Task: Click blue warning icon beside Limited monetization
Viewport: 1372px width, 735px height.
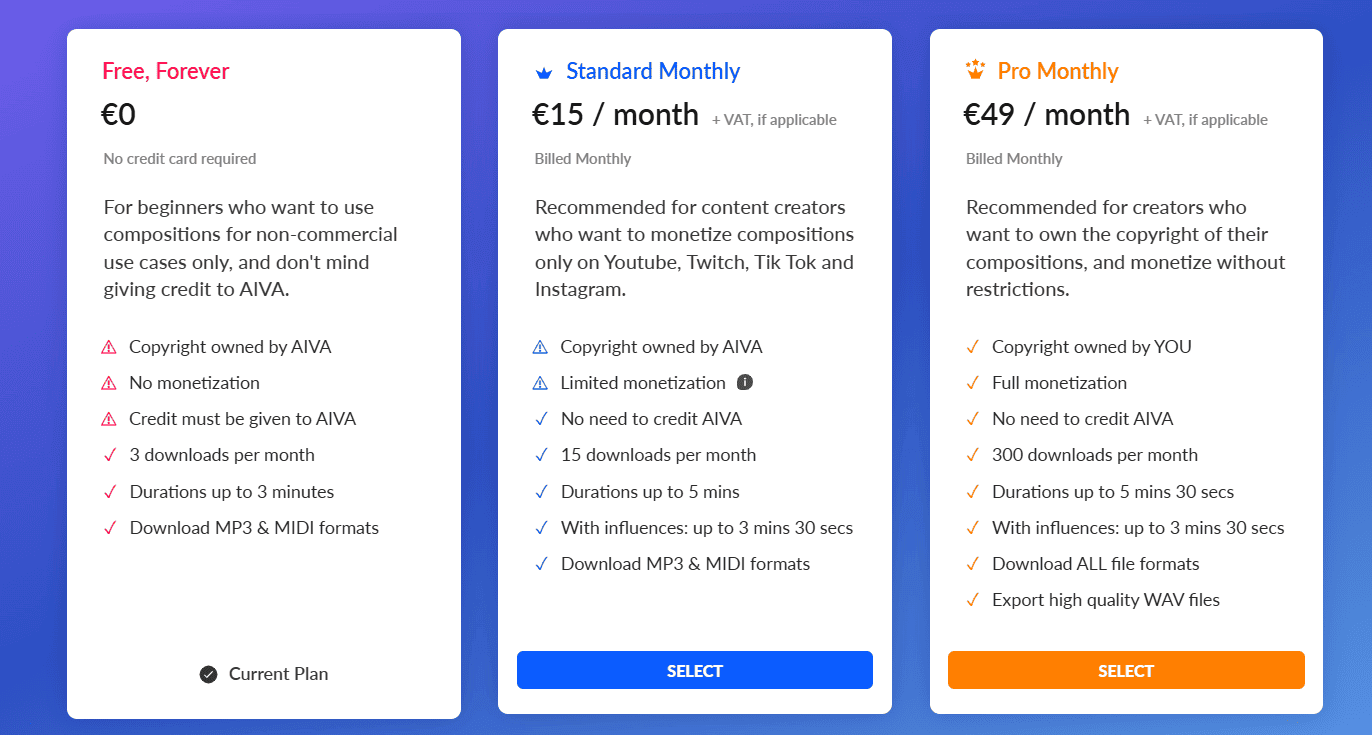Action: pyautogui.click(x=541, y=383)
